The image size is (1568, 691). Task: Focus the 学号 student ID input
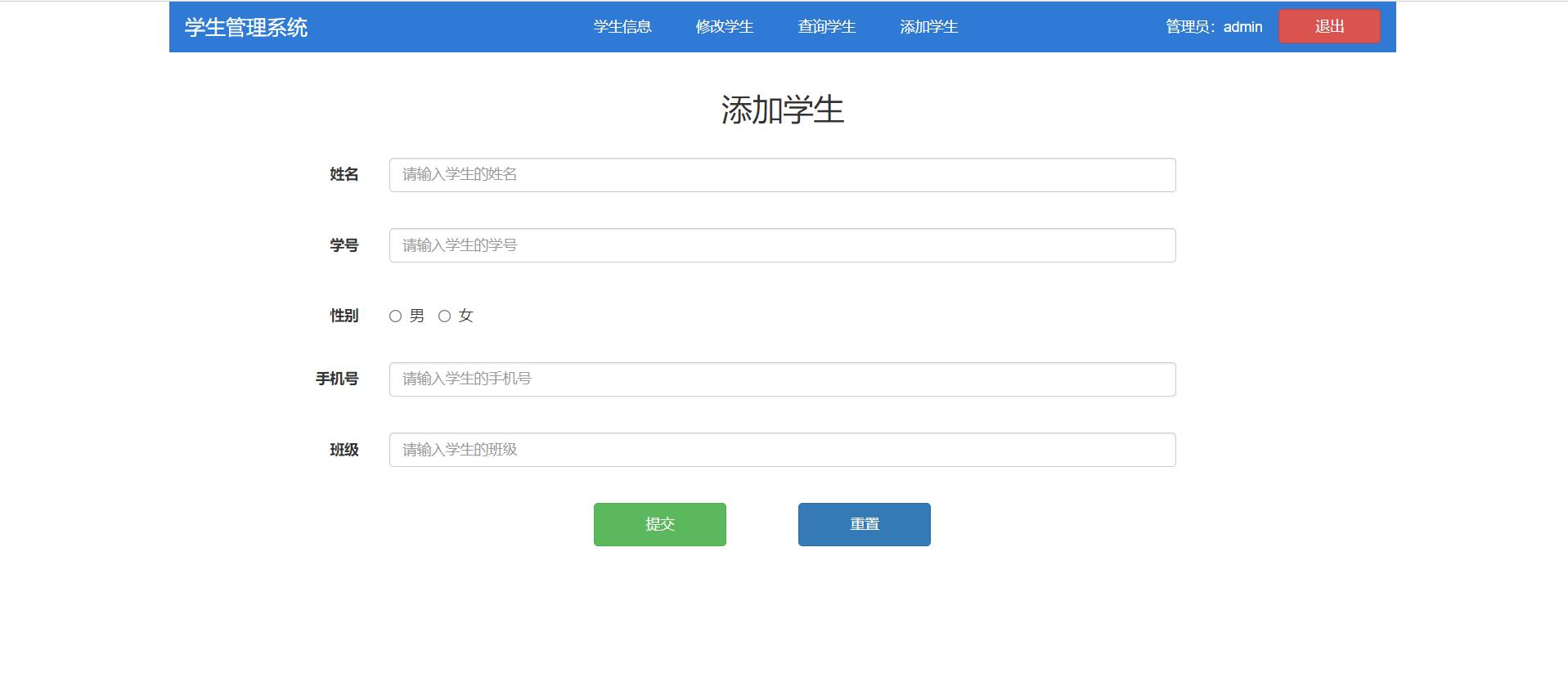click(783, 245)
